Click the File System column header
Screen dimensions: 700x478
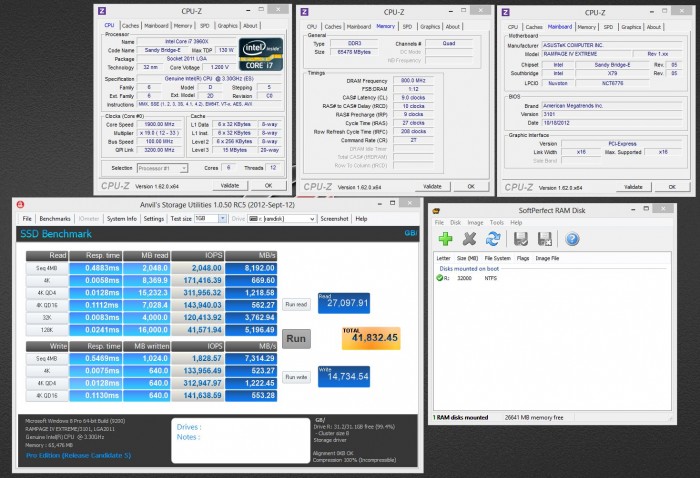(497, 258)
